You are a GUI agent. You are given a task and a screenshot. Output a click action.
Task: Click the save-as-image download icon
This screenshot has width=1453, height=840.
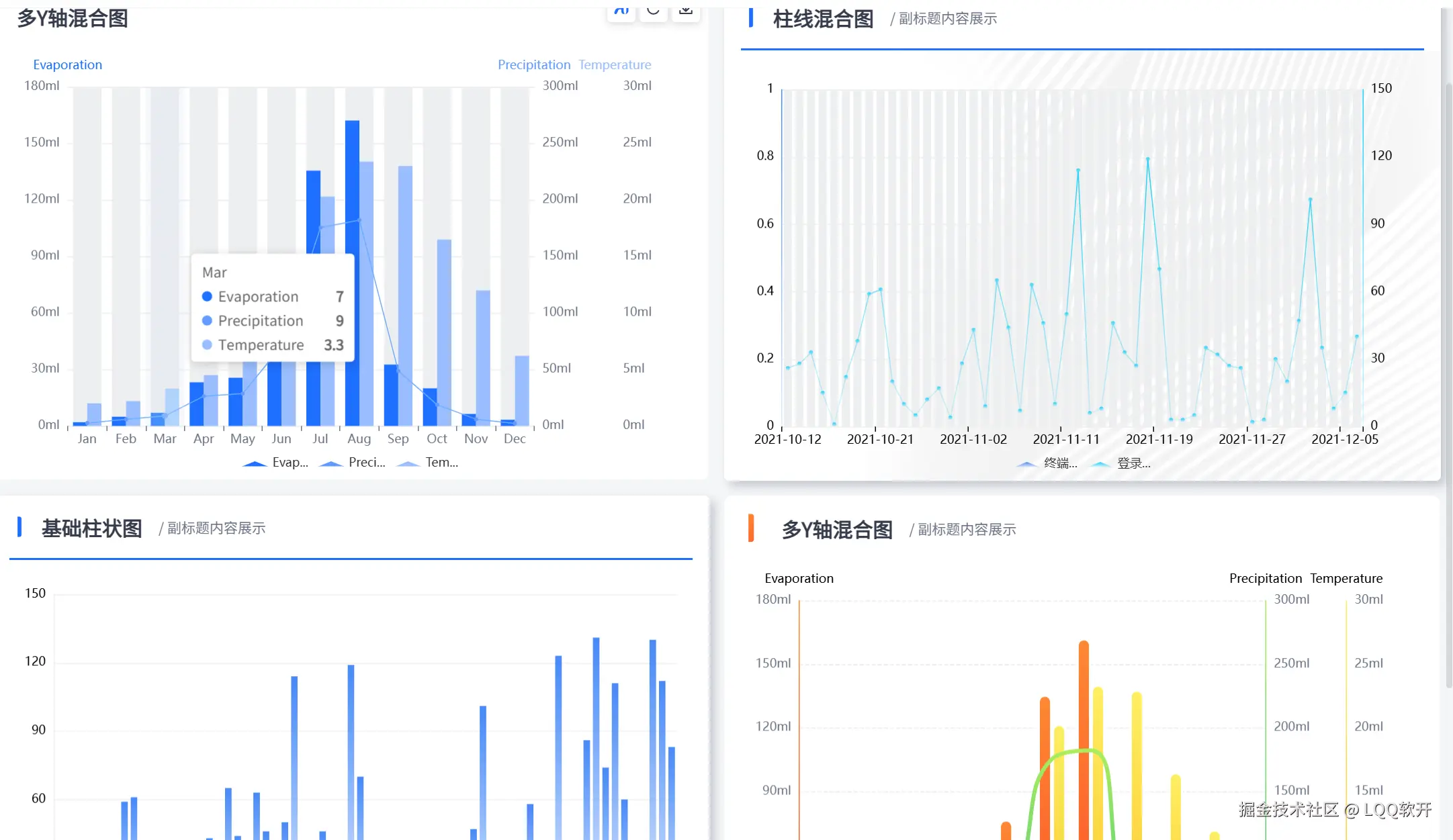click(685, 11)
